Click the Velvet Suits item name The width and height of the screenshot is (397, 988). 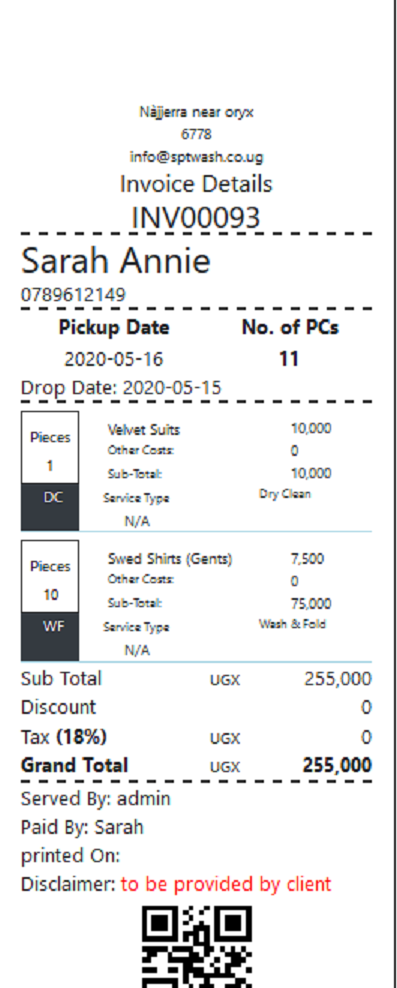click(x=144, y=430)
